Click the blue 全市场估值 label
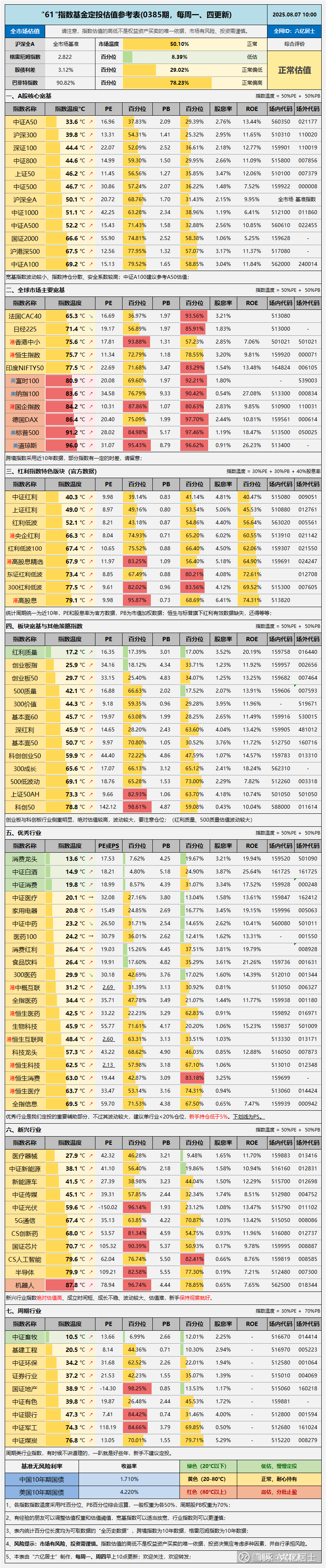The image size is (326, 1568). coord(24,31)
